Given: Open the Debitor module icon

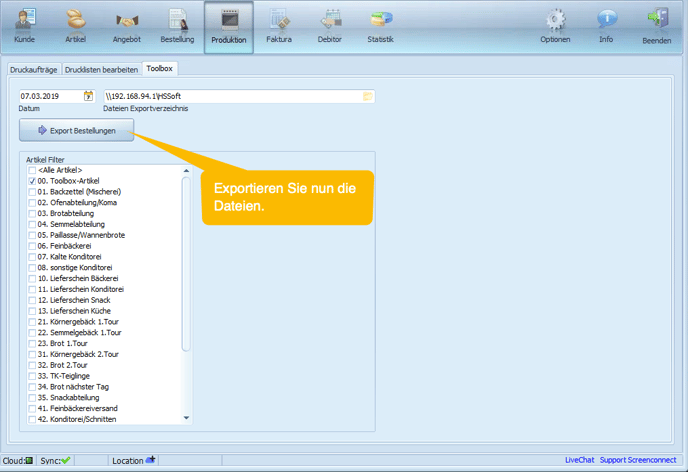Looking at the screenshot, I should pos(330,20).
